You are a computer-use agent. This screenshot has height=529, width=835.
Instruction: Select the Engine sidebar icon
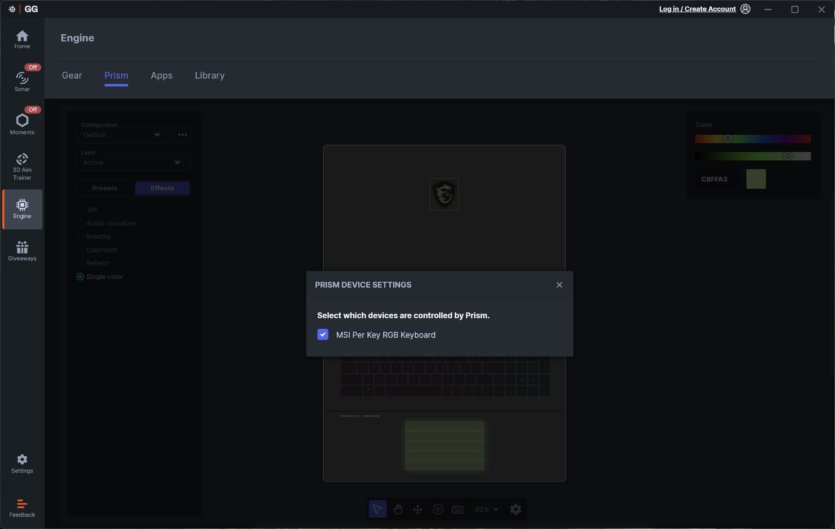[x=22, y=209]
